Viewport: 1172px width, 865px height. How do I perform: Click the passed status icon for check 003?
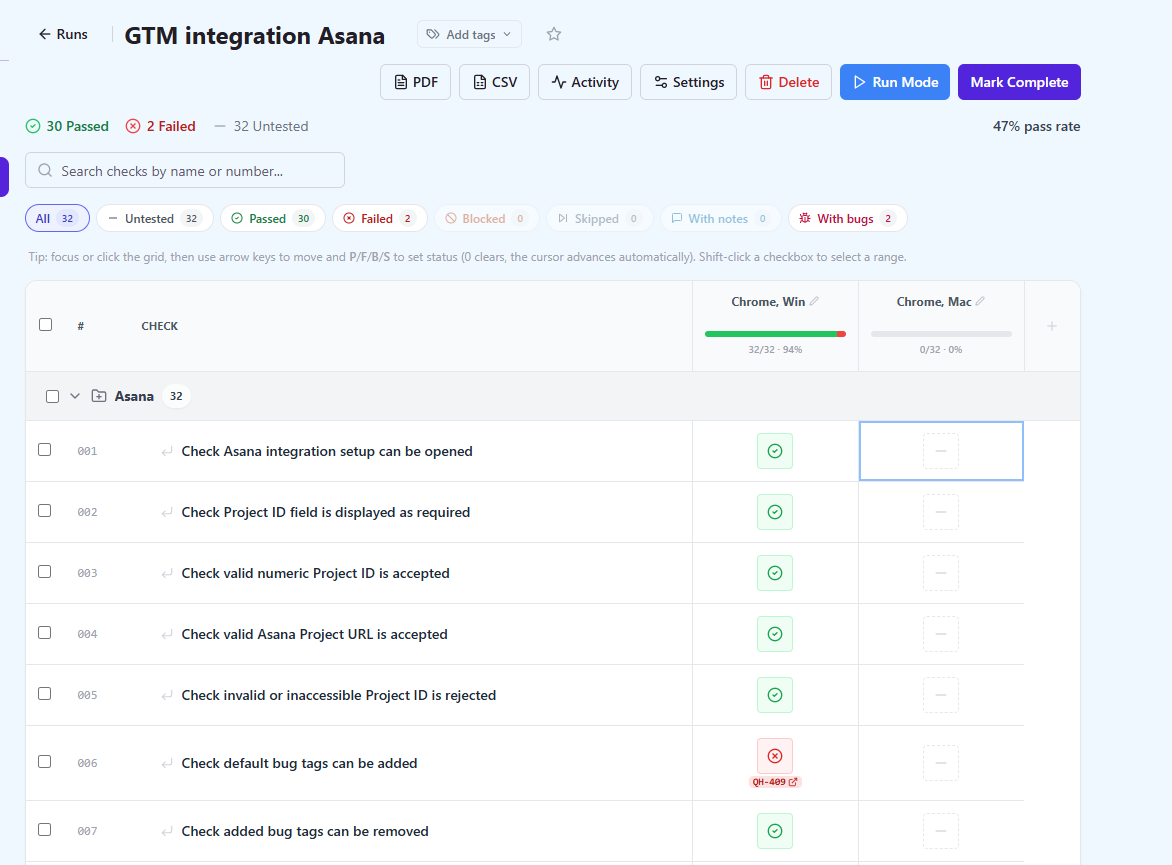[x=775, y=573]
